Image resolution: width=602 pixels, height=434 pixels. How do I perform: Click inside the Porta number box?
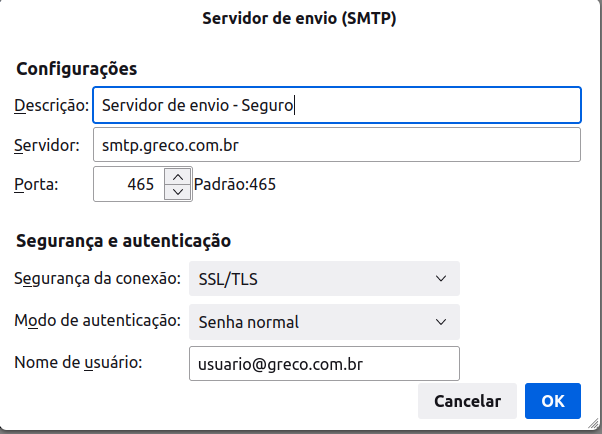click(129, 184)
